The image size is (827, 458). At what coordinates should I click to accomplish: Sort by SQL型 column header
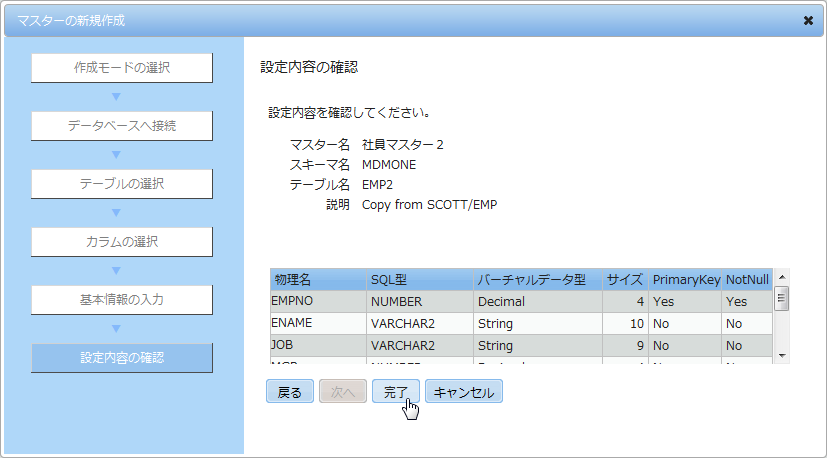click(x=420, y=280)
